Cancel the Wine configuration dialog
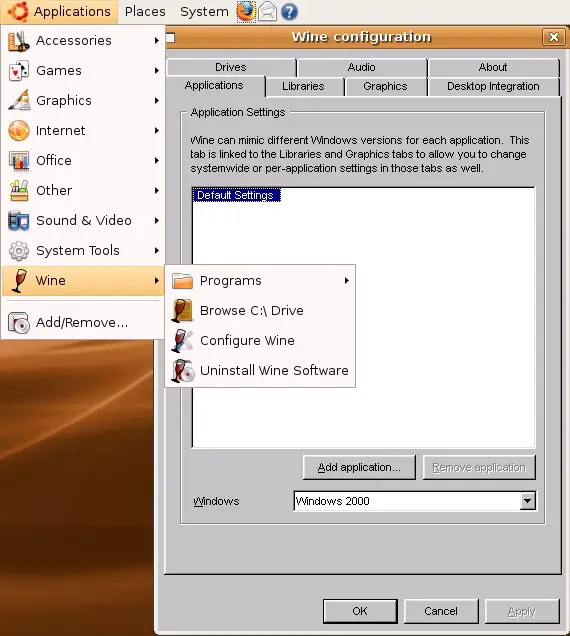 click(441, 611)
